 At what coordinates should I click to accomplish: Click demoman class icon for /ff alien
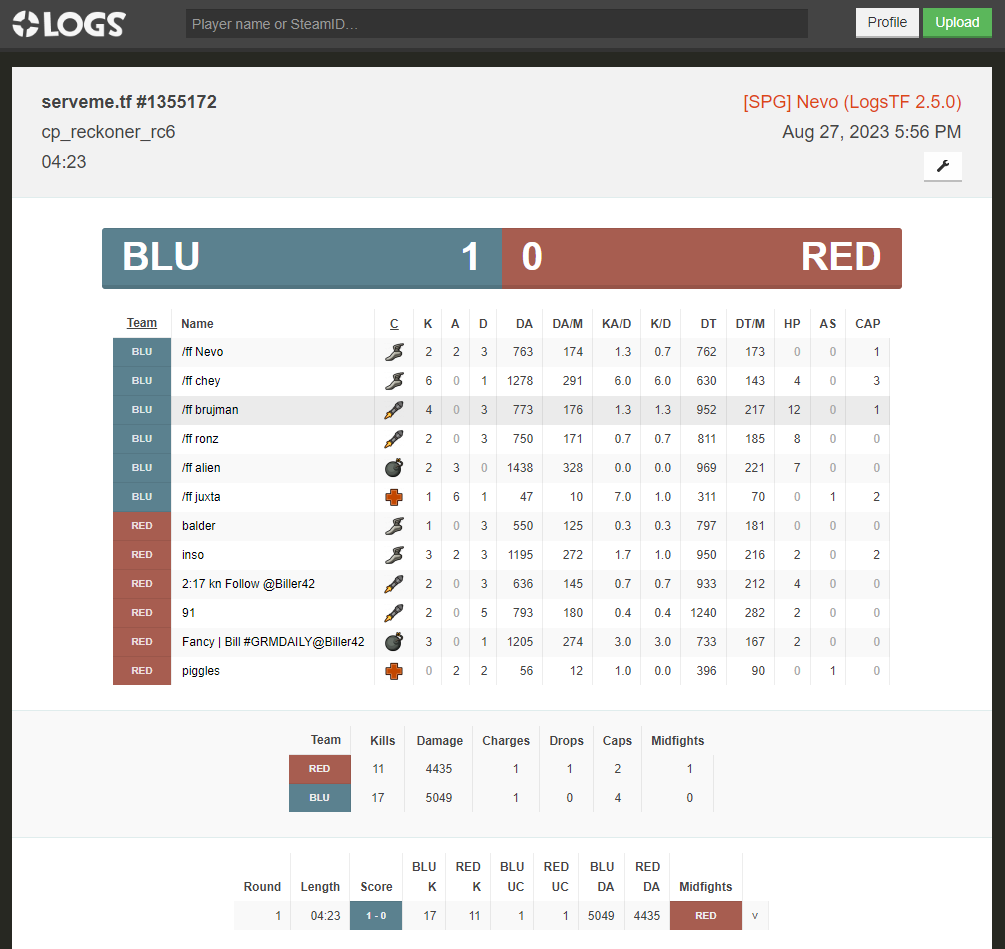(394, 468)
